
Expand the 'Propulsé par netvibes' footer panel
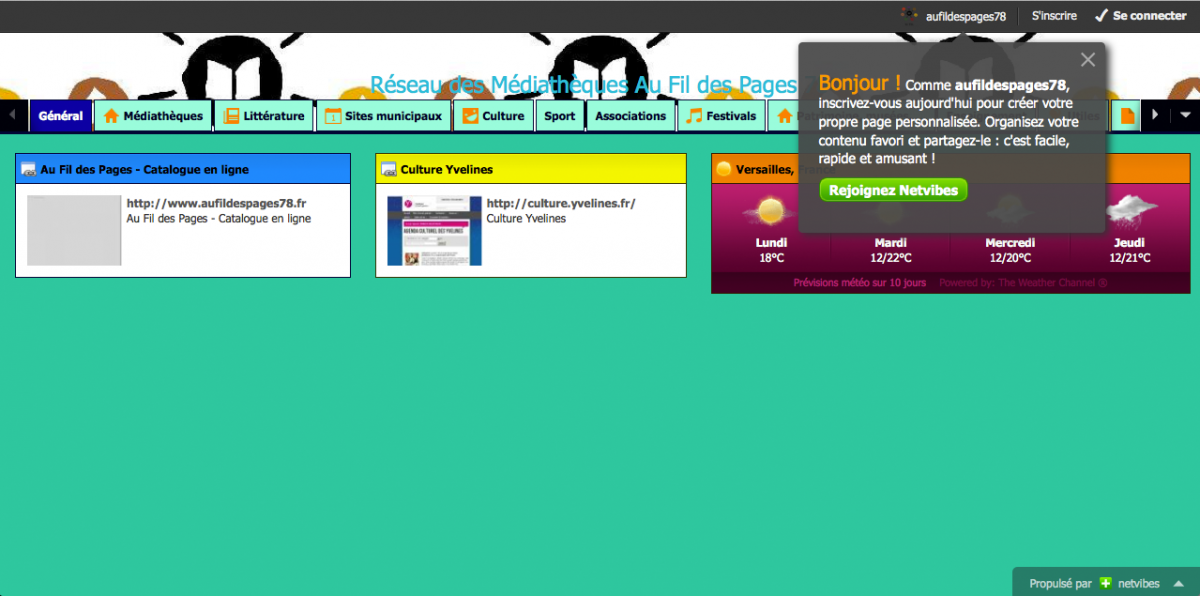pyautogui.click(x=1179, y=583)
